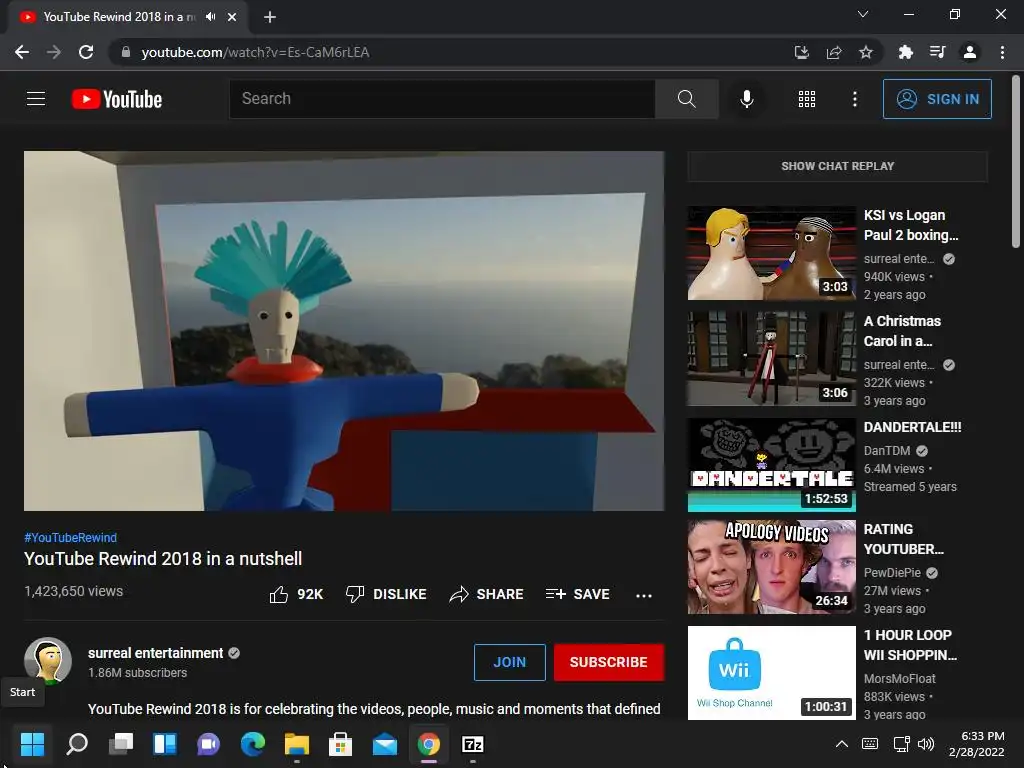
Task: Click the share page icon in address bar
Action: click(x=834, y=52)
